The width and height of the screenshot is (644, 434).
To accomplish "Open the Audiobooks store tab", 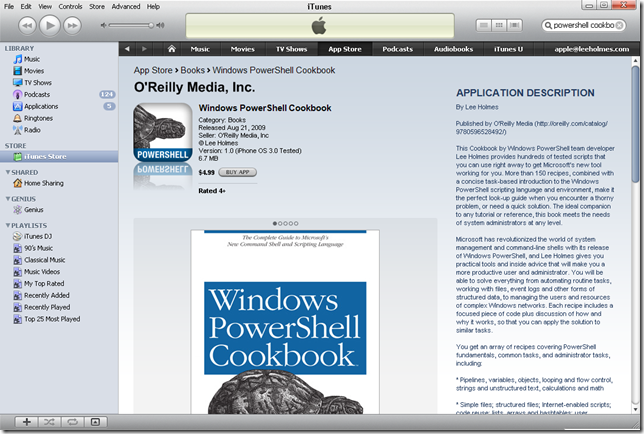I will (453, 49).
